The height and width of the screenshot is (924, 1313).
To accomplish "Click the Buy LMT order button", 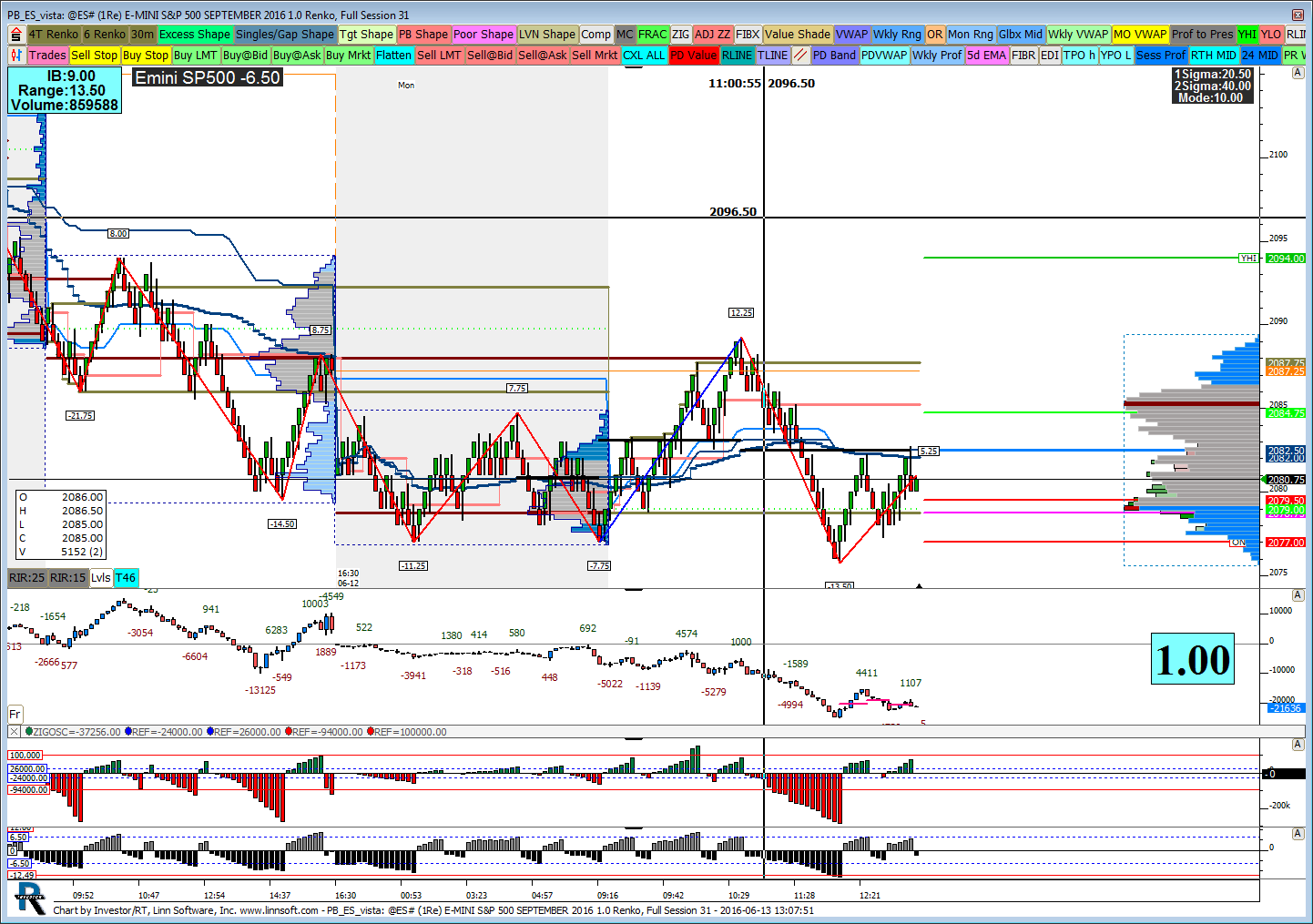I will pyautogui.click(x=196, y=56).
